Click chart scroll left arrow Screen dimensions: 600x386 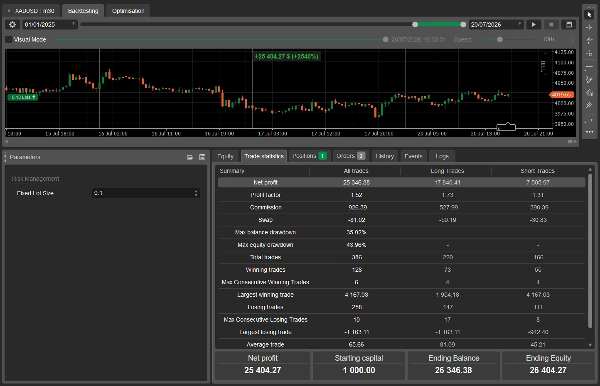pos(6,142)
